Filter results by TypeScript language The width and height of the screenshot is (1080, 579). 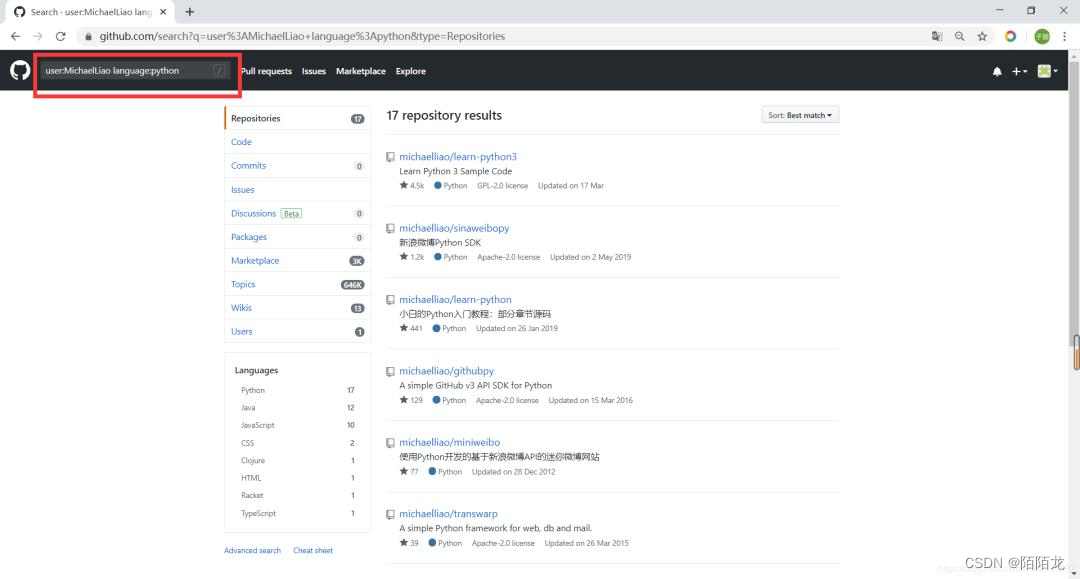coord(298,513)
